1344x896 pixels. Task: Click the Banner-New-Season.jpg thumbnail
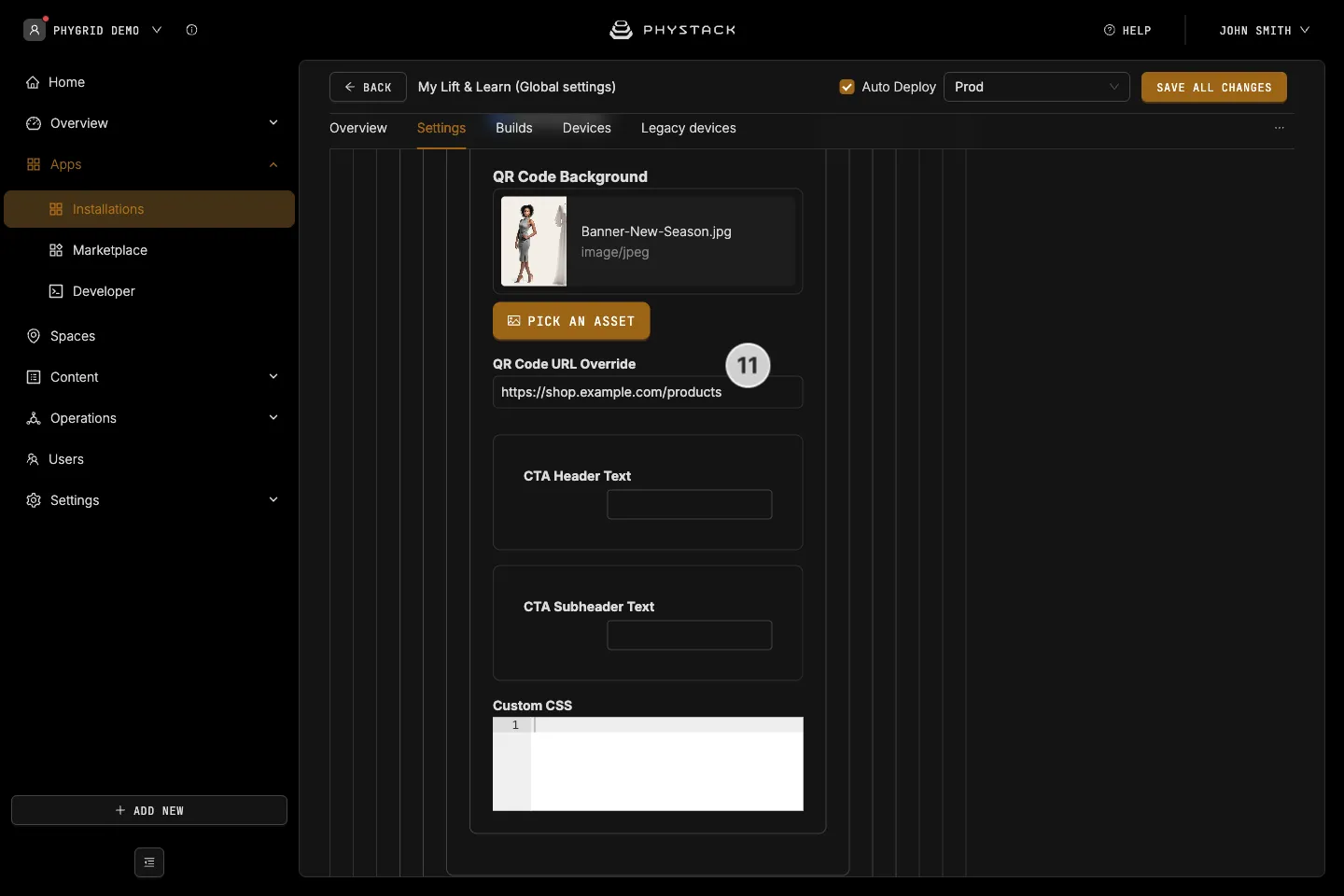[534, 241]
